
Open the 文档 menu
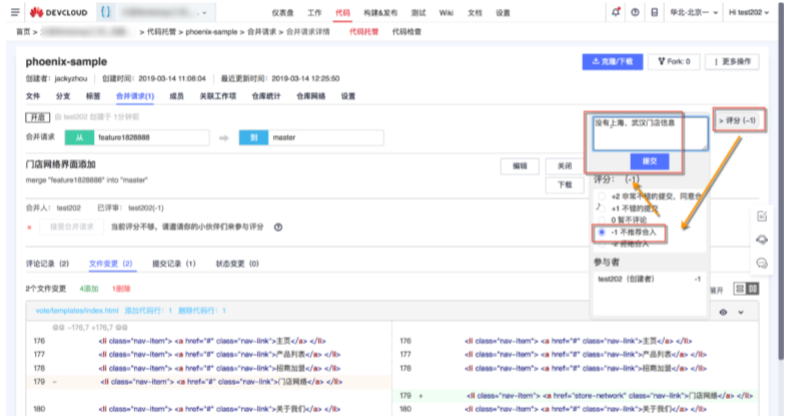click(475, 13)
